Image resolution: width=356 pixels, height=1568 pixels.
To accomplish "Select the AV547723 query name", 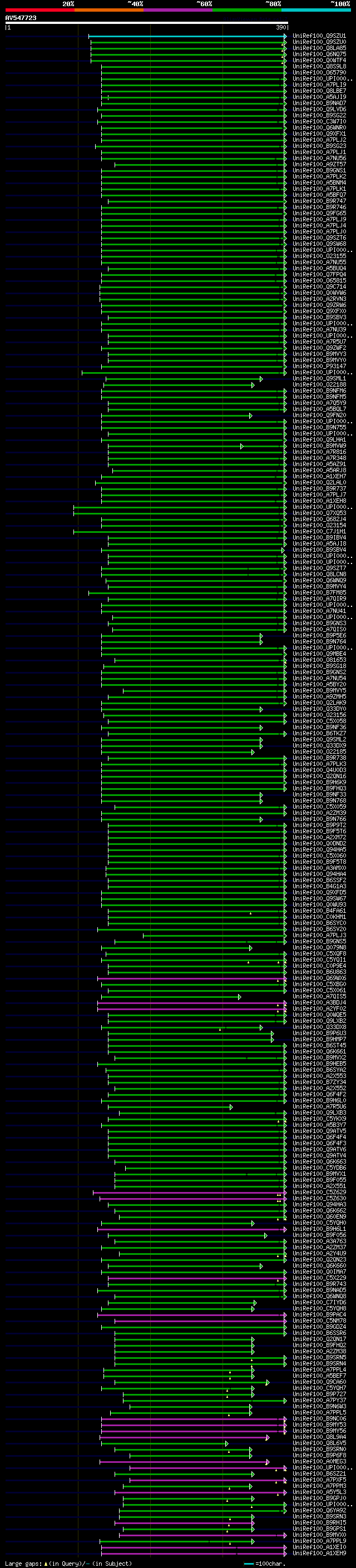I will pos(21,18).
